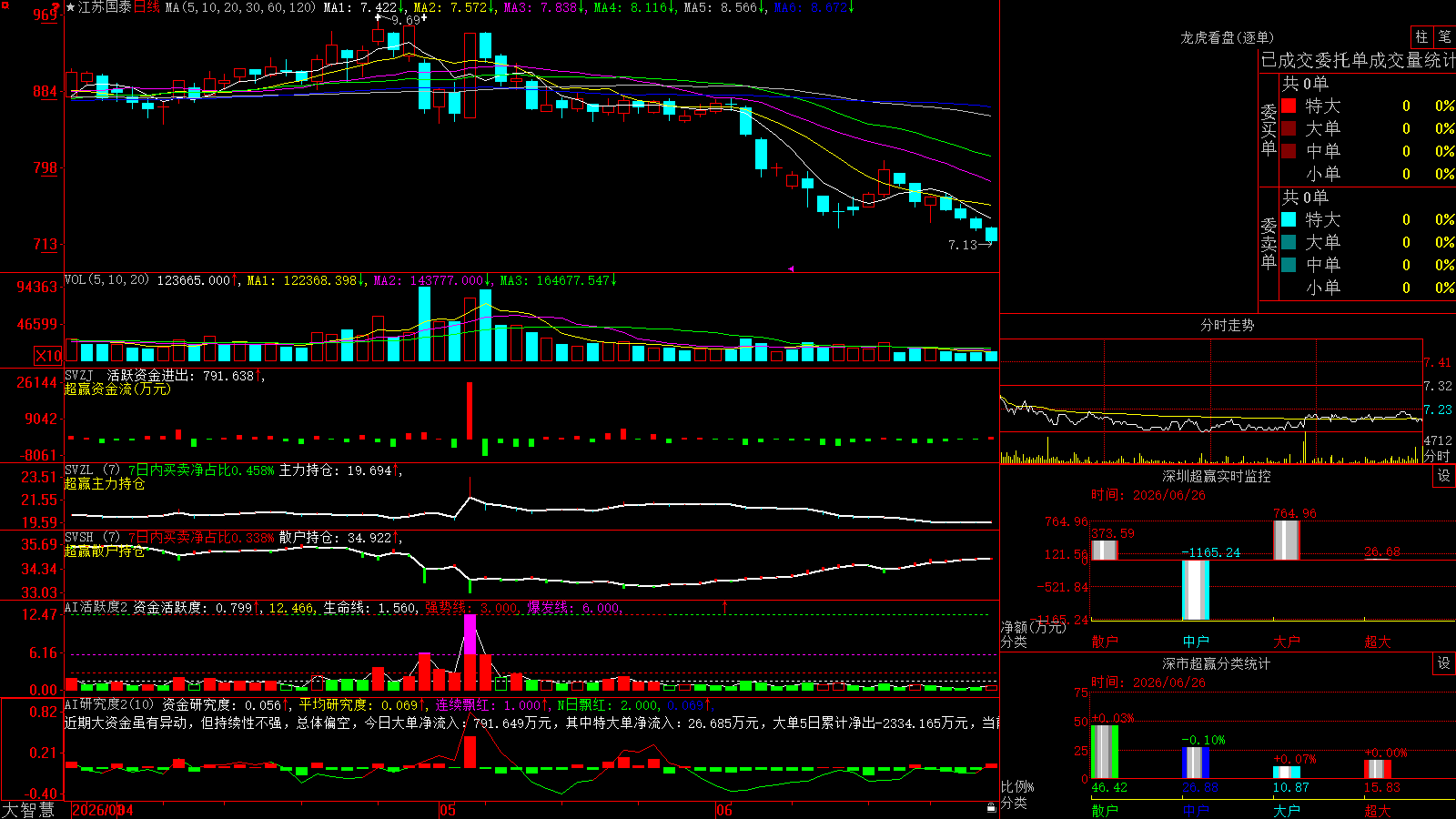Open 设 settings for 深市超赢分类统计
This screenshot has height=819, width=1456.
[x=1444, y=663]
